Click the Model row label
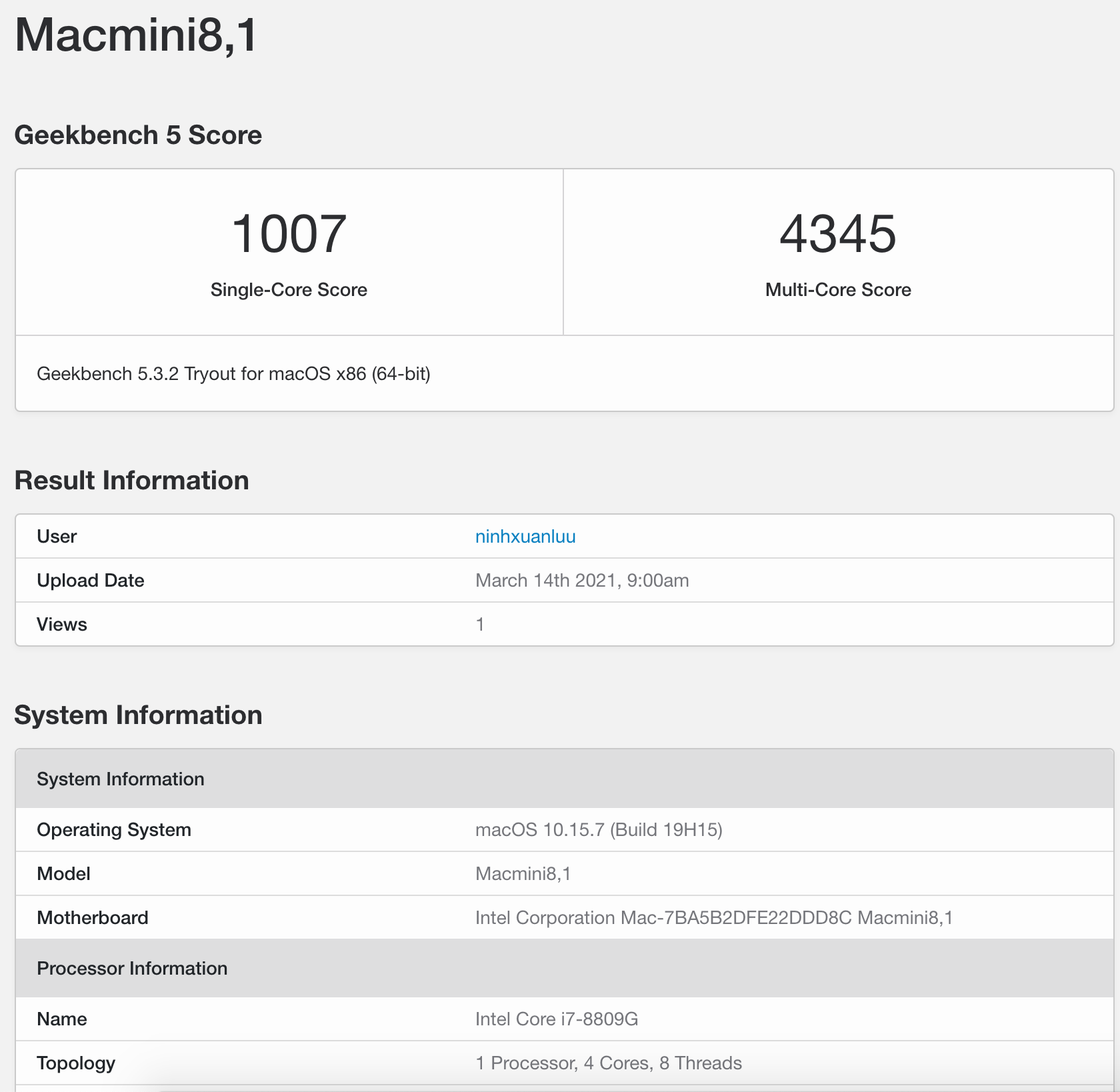The width and height of the screenshot is (1120, 1092). (63, 874)
